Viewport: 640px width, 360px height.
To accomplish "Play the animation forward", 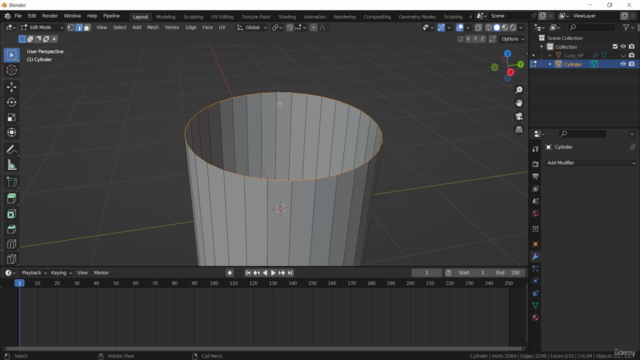I will [273, 273].
